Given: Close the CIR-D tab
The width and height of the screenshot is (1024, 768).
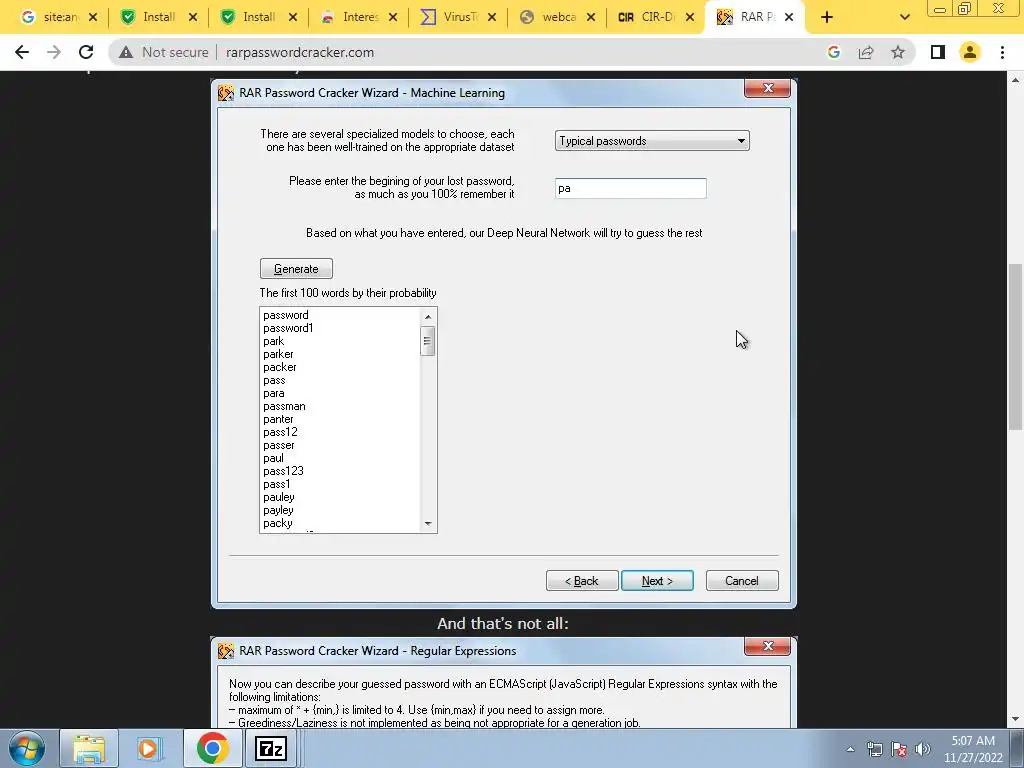Looking at the screenshot, I should pyautogui.click(x=690, y=17).
